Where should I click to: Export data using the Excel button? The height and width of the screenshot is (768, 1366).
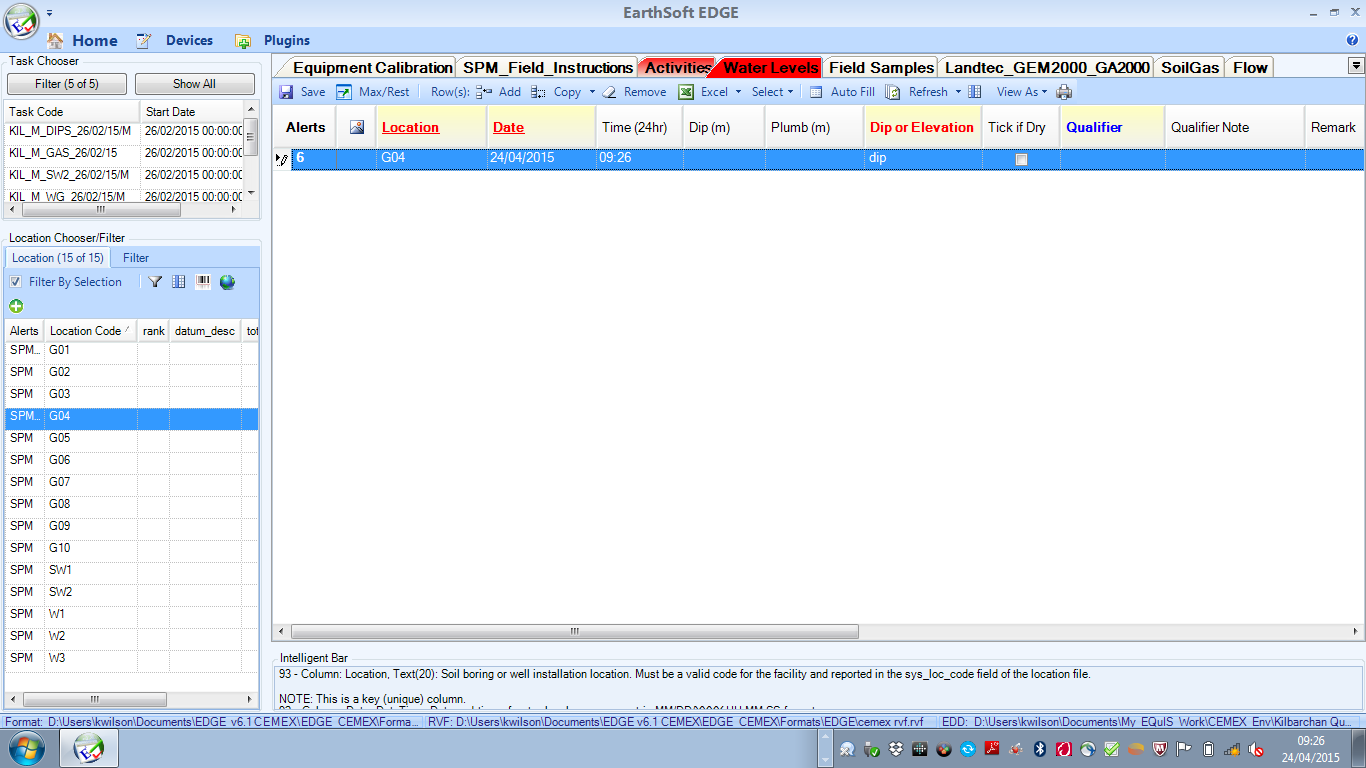tap(704, 92)
